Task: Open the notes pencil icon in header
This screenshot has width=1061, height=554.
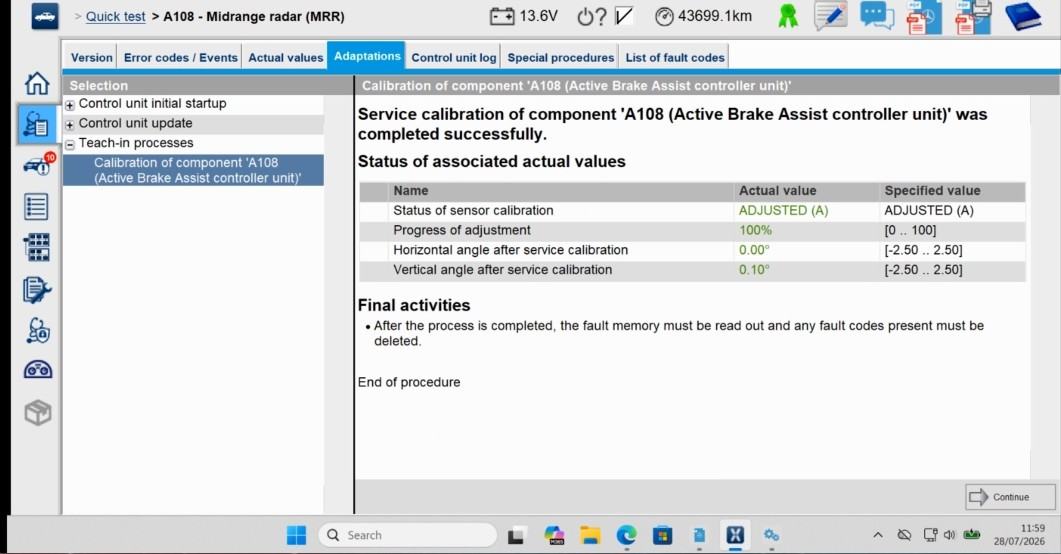Action: [831, 16]
